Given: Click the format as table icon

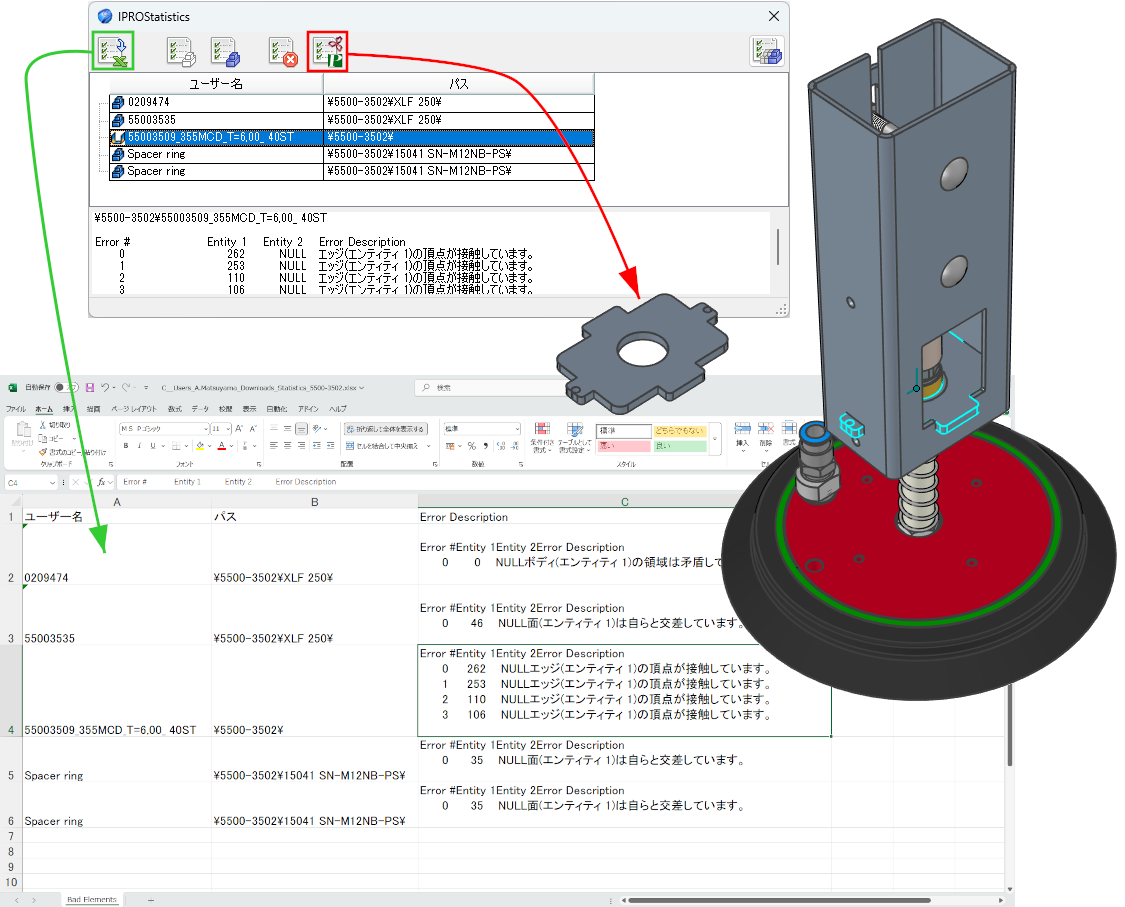Looking at the screenshot, I should 575,437.
